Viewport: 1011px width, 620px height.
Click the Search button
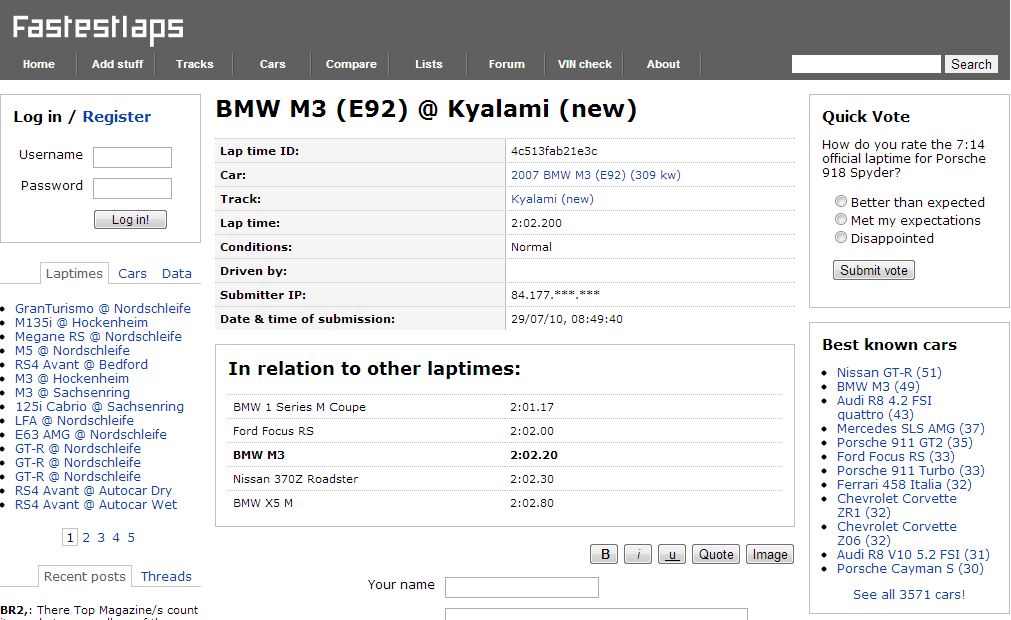point(969,63)
